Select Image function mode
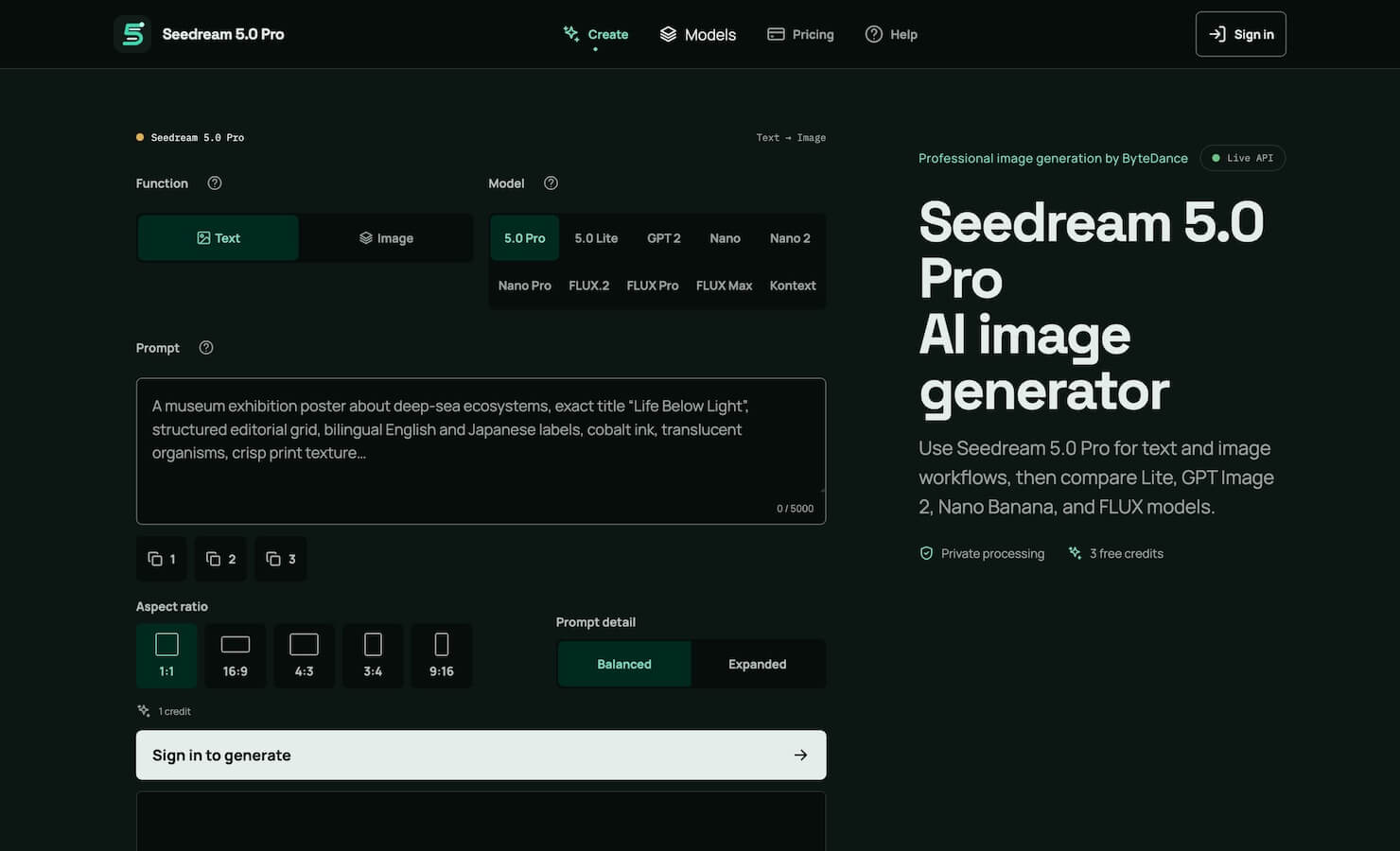 pos(386,238)
